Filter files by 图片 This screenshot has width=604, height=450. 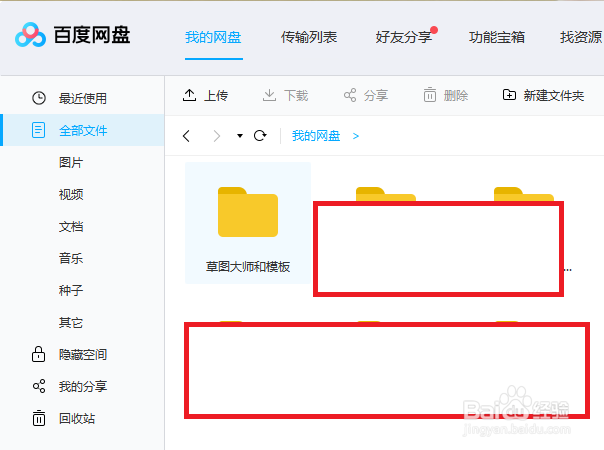tap(71, 163)
